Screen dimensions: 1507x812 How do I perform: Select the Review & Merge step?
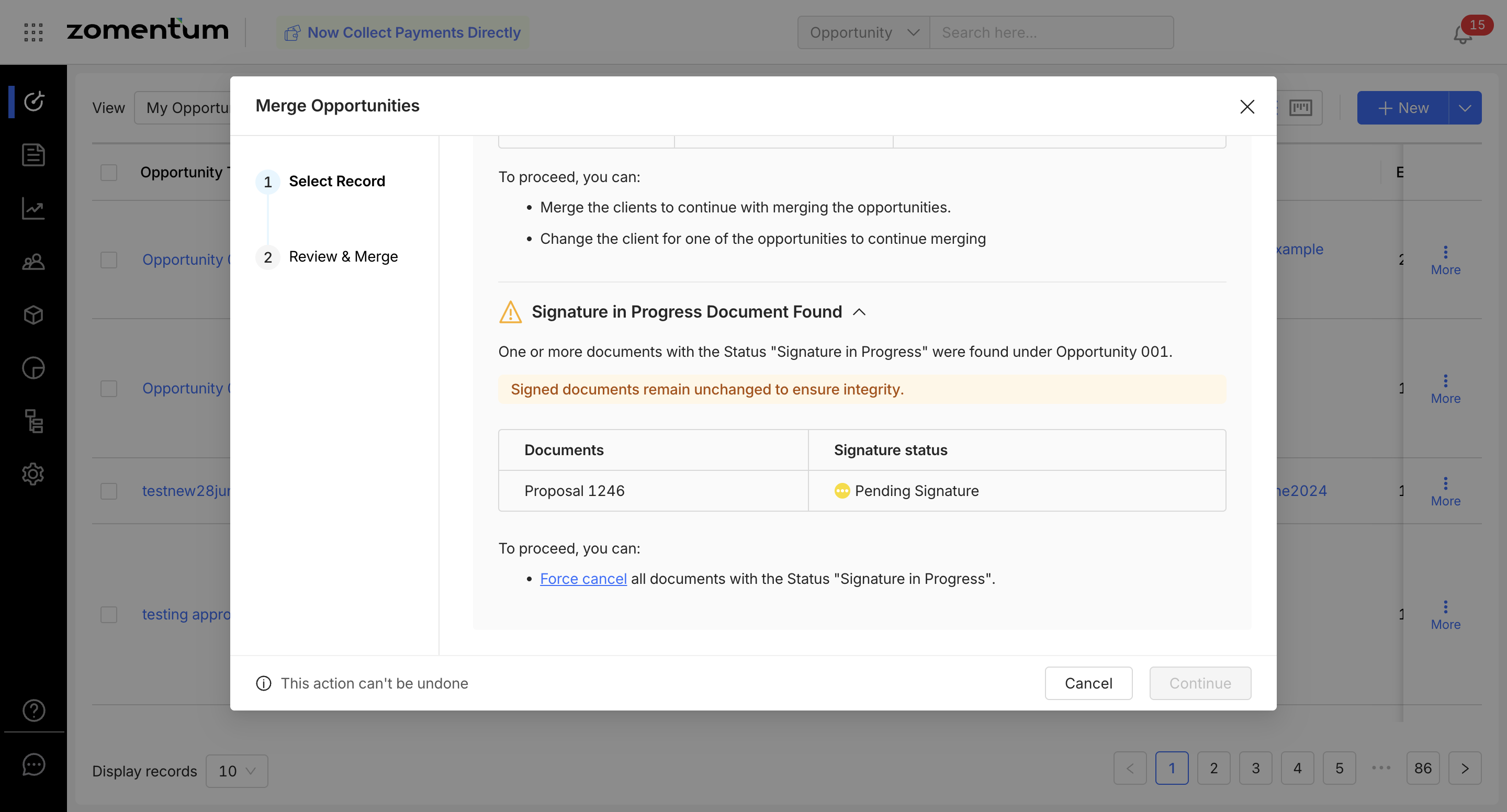click(x=343, y=257)
